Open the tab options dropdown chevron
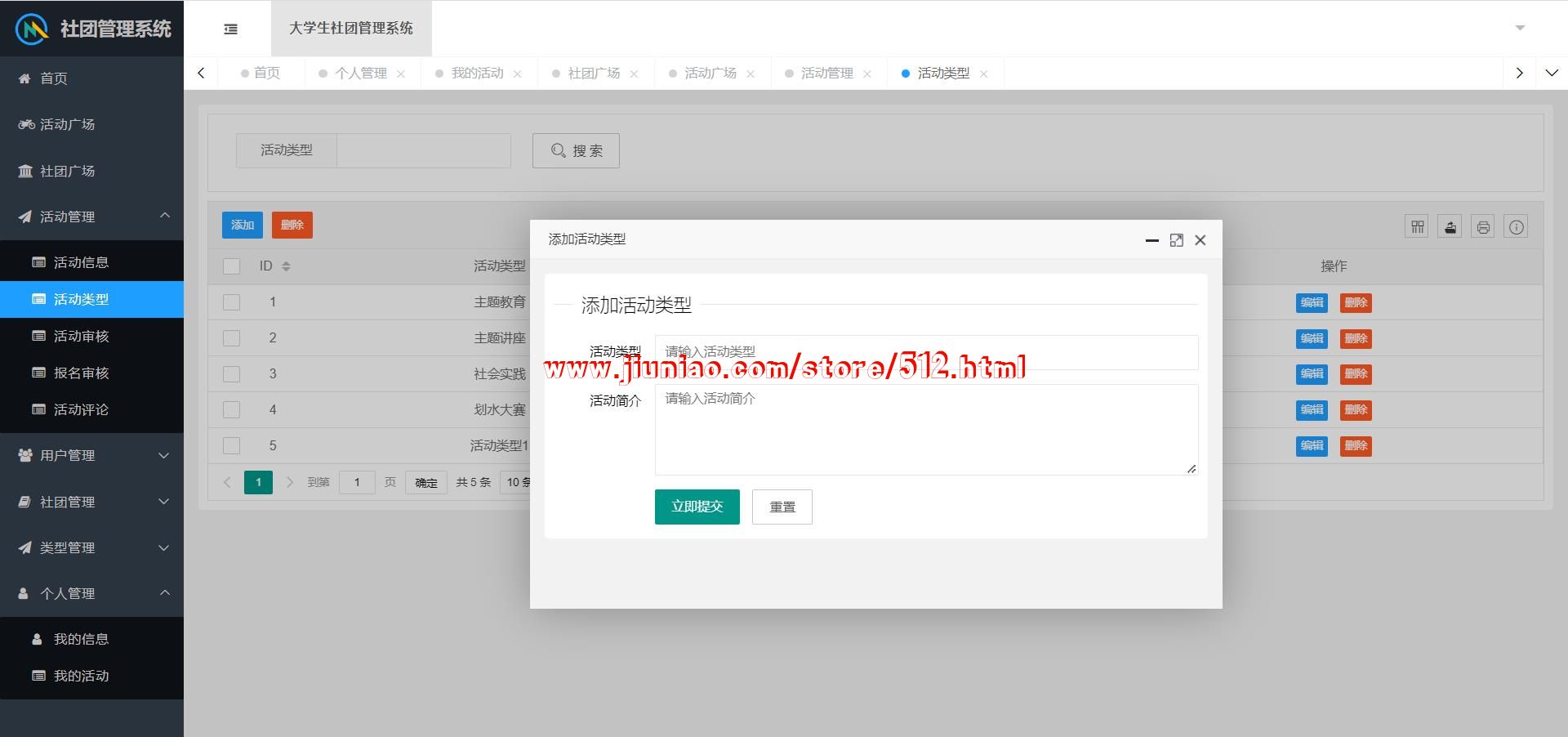The width and height of the screenshot is (1568, 737). point(1552,73)
